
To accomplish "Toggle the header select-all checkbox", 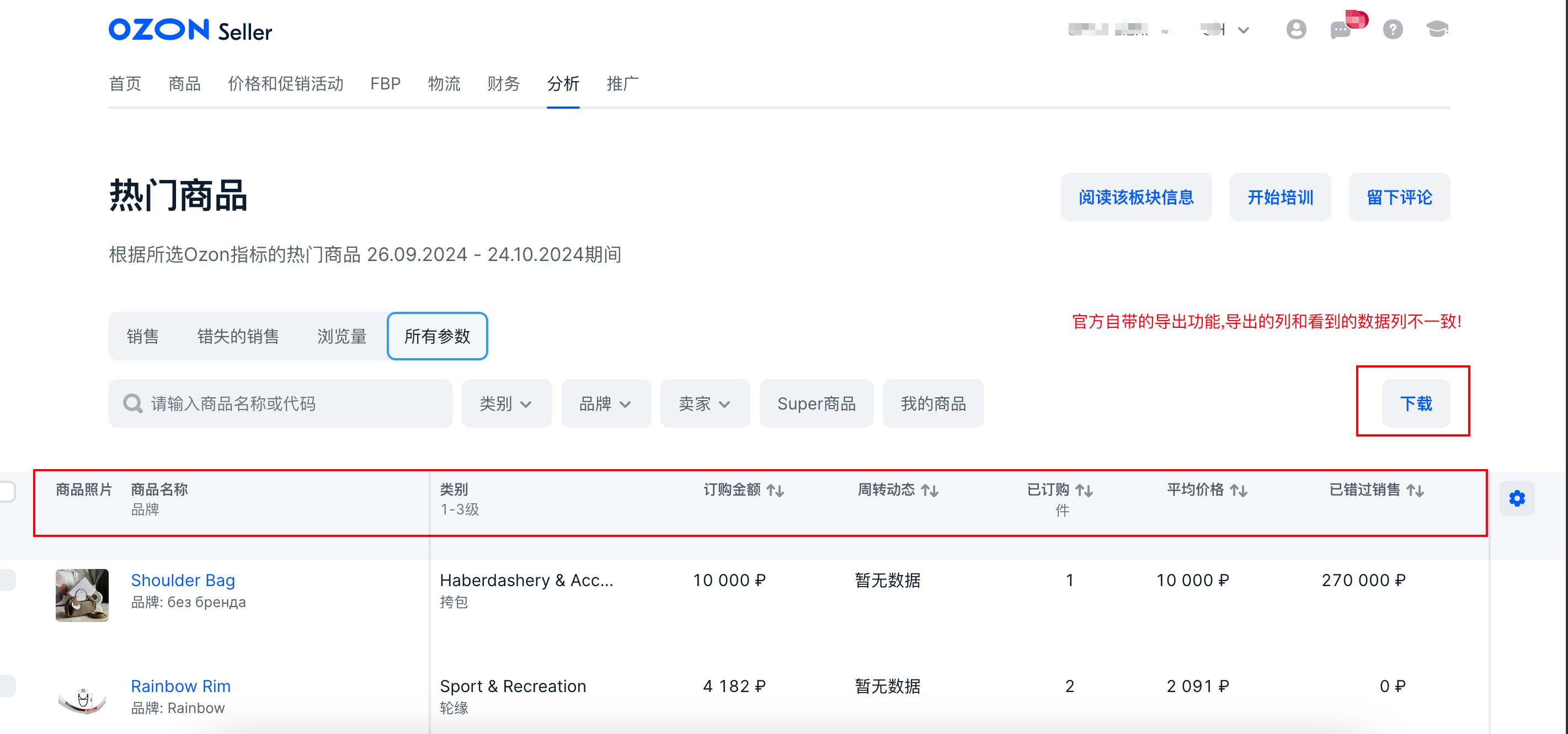I will tap(7, 491).
